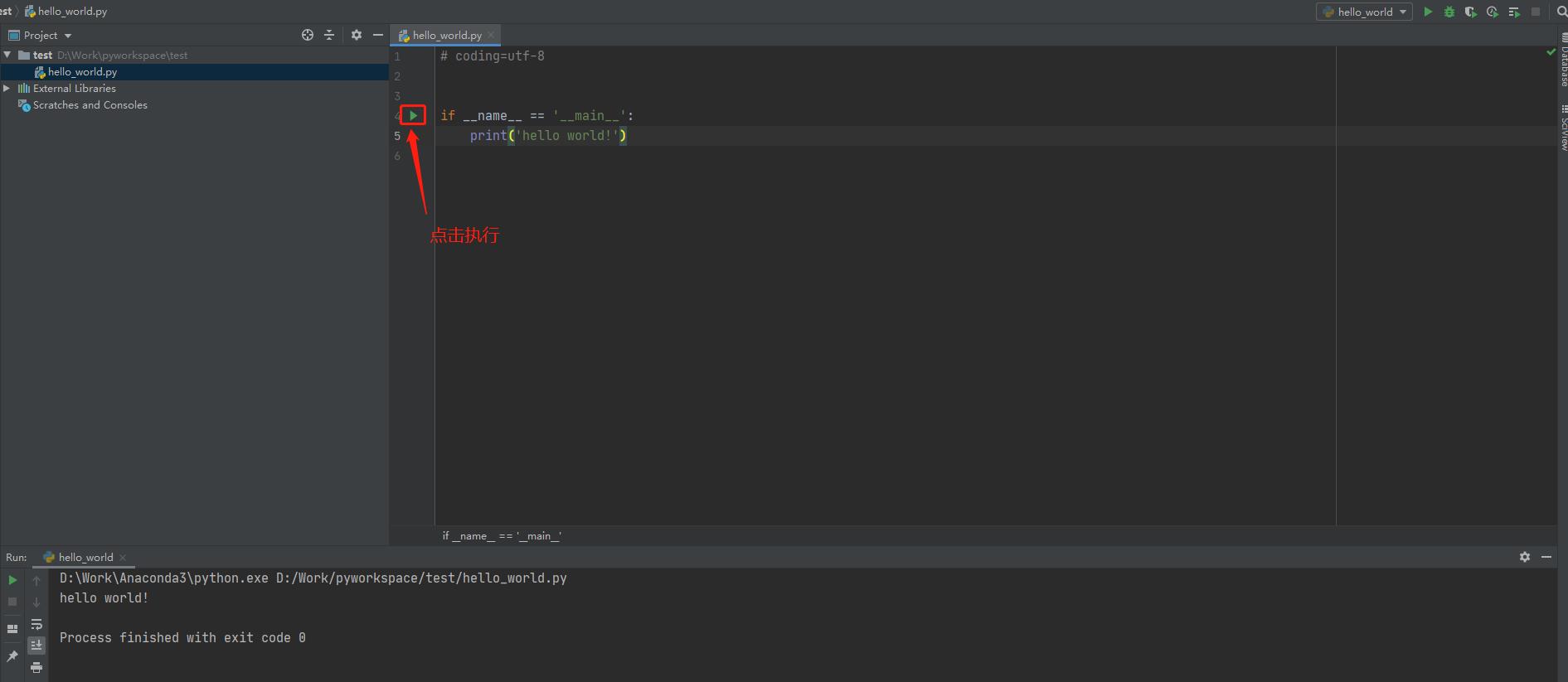The height and width of the screenshot is (682, 1568).
Task: Print the console output with printer icon
Action: pyautogui.click(x=36, y=667)
